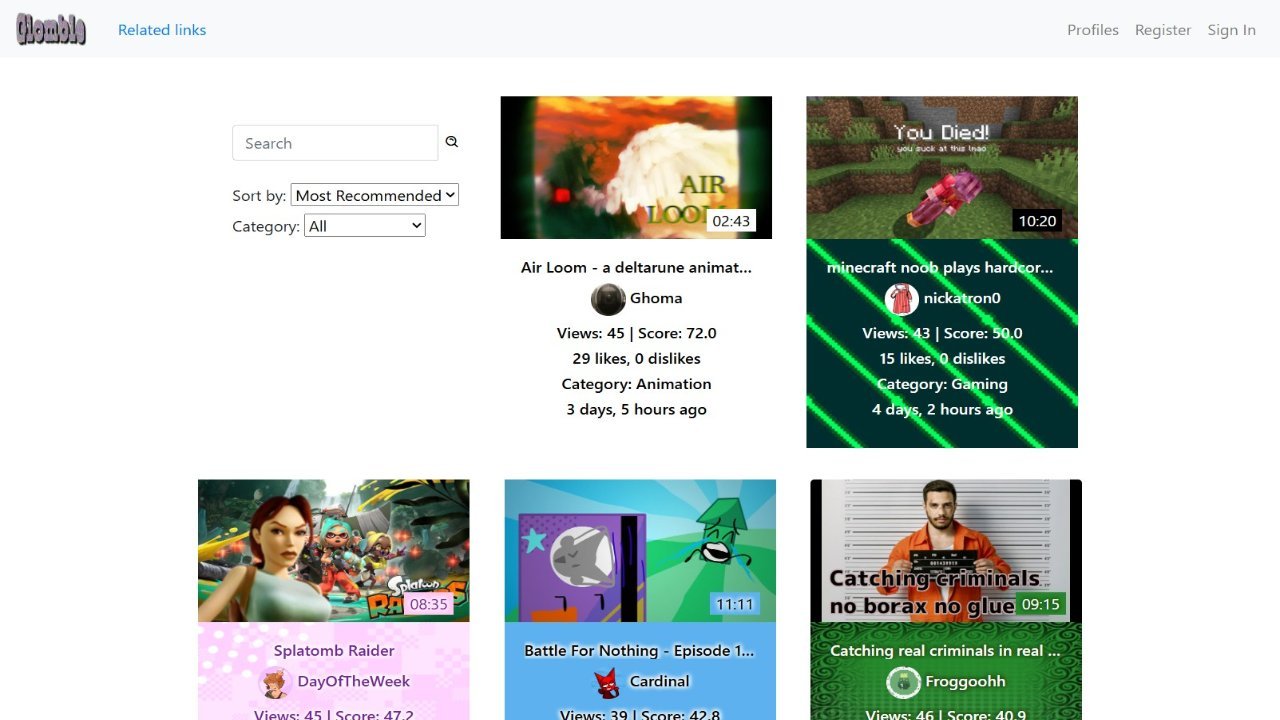The image size is (1280, 720).
Task: Click DayOfTheWeek's avatar icon
Action: (275, 682)
